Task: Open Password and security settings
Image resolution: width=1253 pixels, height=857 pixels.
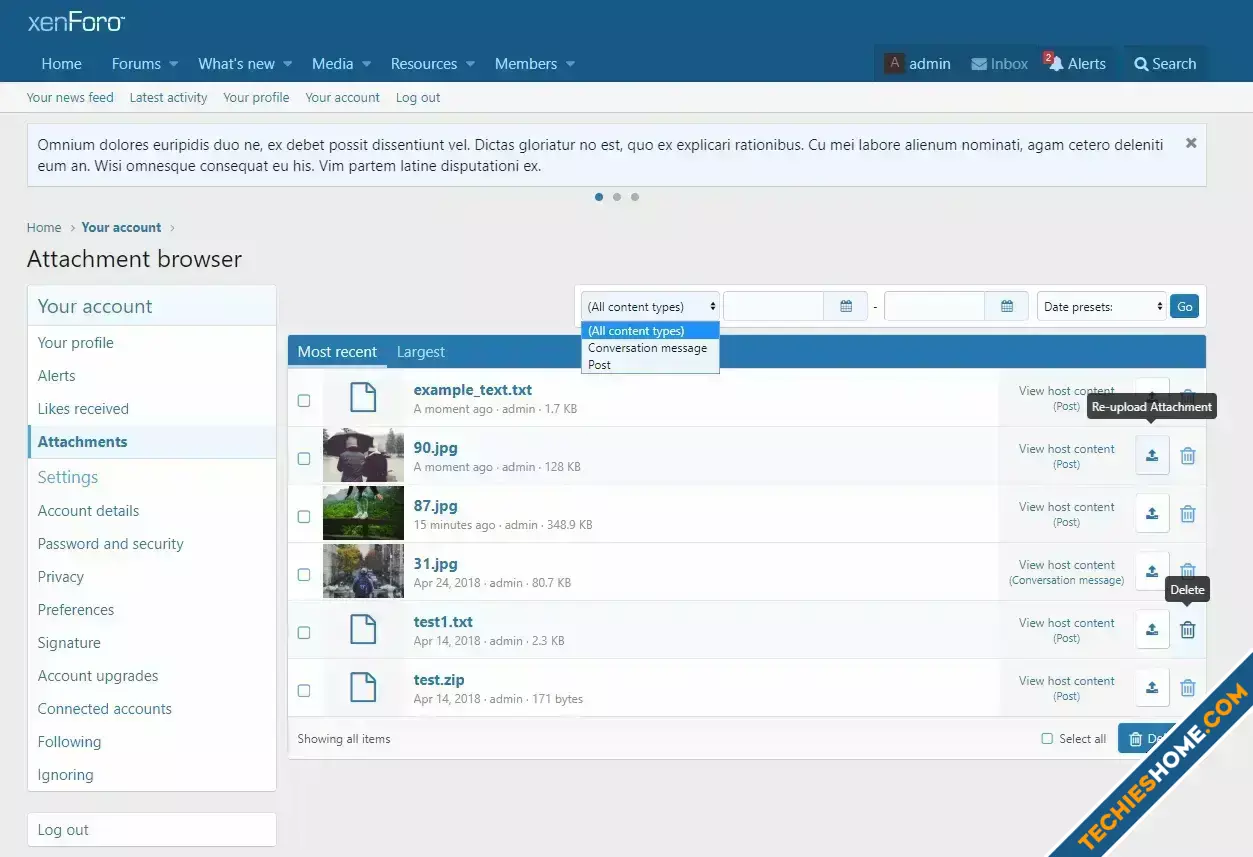Action: (x=111, y=544)
